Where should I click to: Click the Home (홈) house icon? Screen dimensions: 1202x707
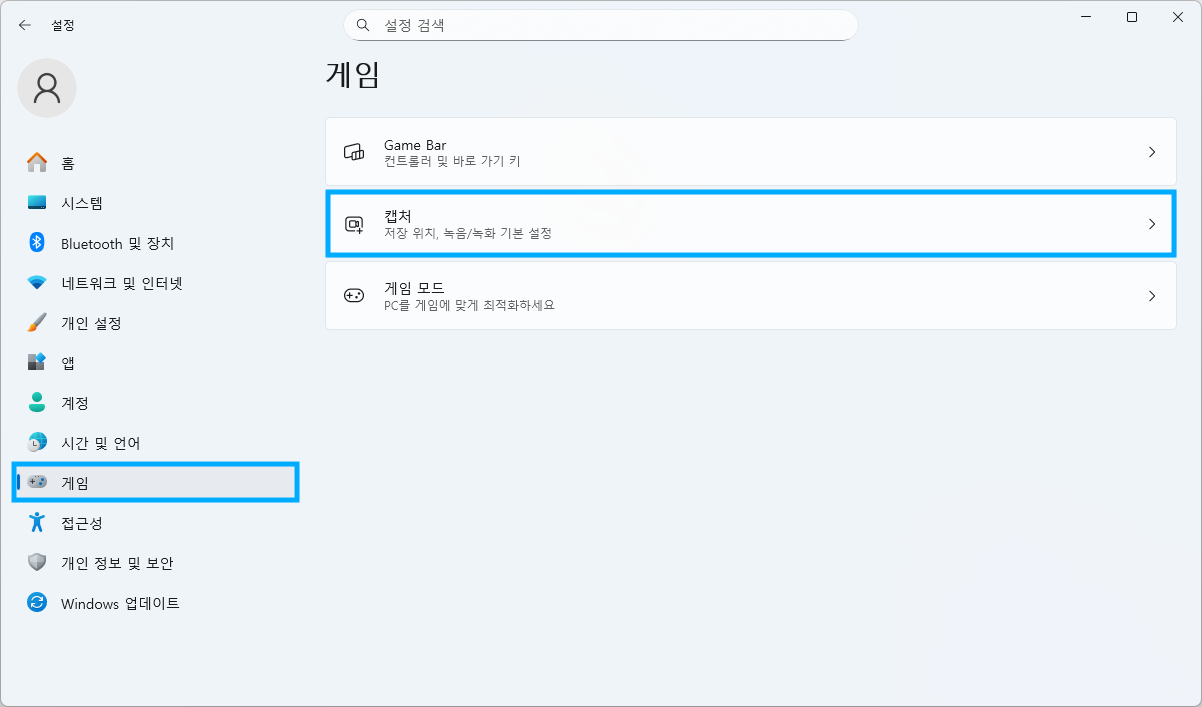[x=37, y=163]
